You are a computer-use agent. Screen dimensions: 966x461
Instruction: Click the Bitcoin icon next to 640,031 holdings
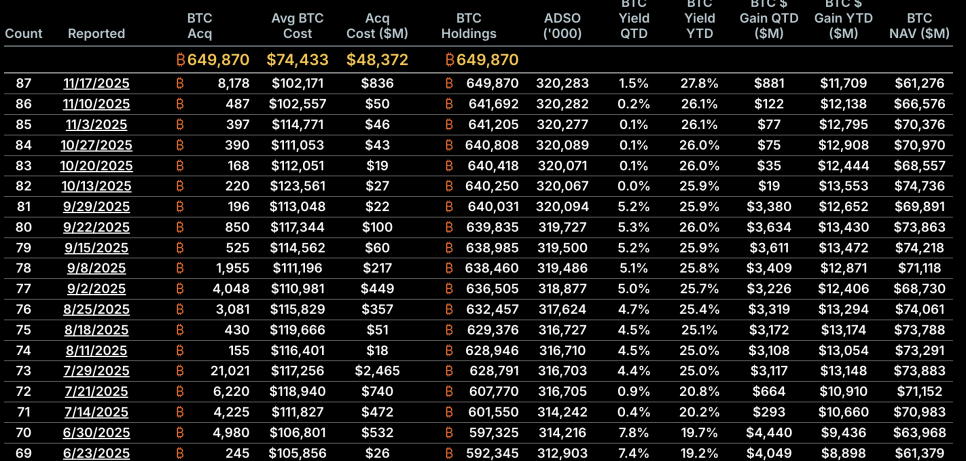tap(449, 207)
